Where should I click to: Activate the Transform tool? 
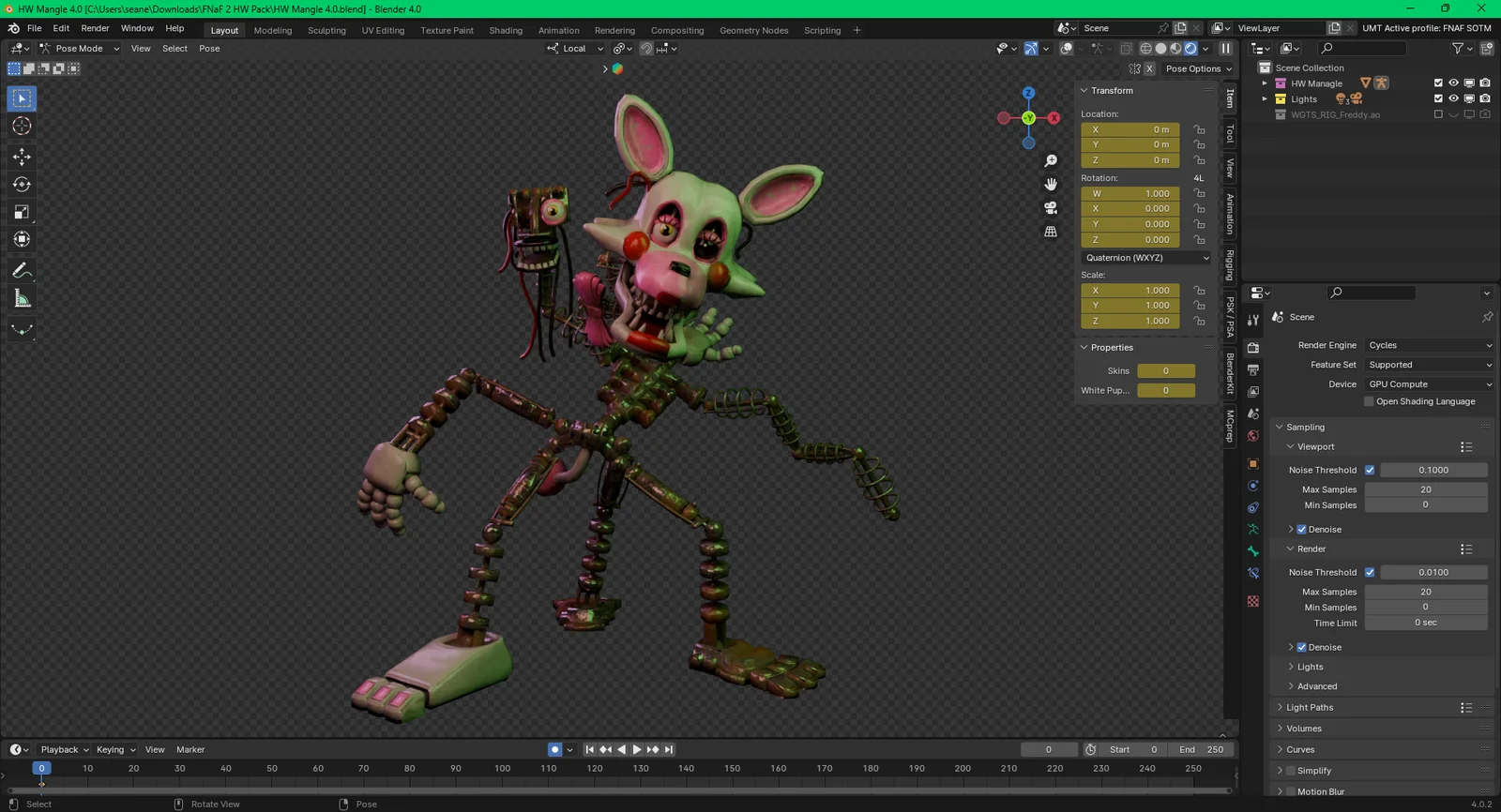point(22,239)
